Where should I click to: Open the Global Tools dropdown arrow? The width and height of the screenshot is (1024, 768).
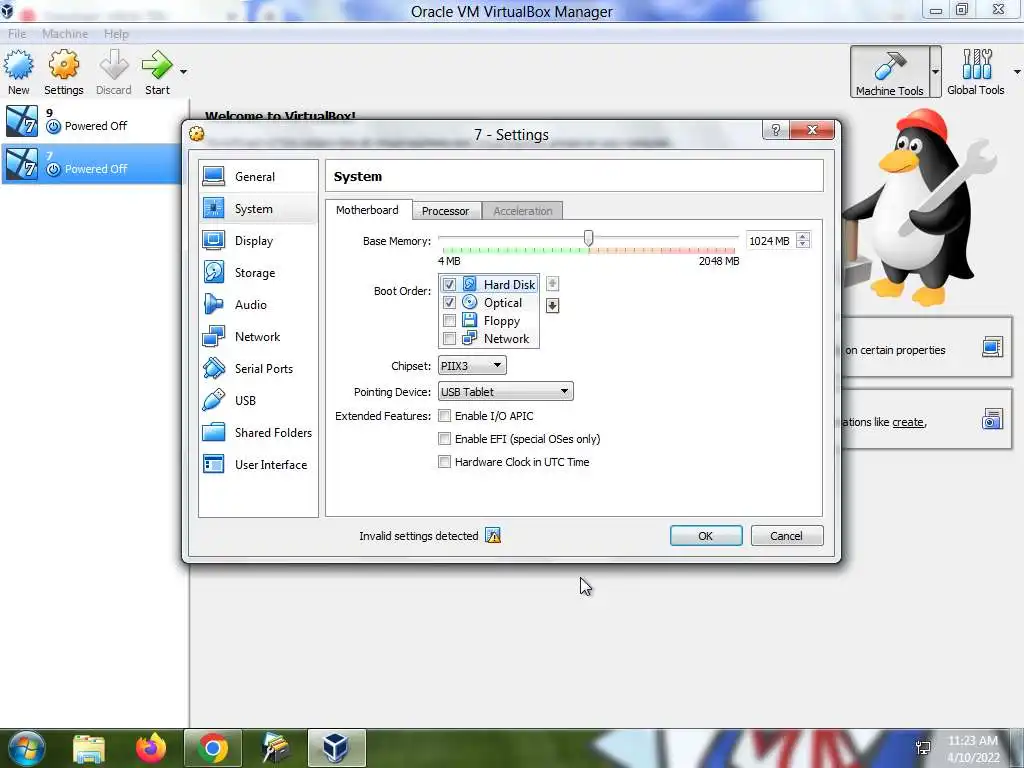pos(1017,72)
